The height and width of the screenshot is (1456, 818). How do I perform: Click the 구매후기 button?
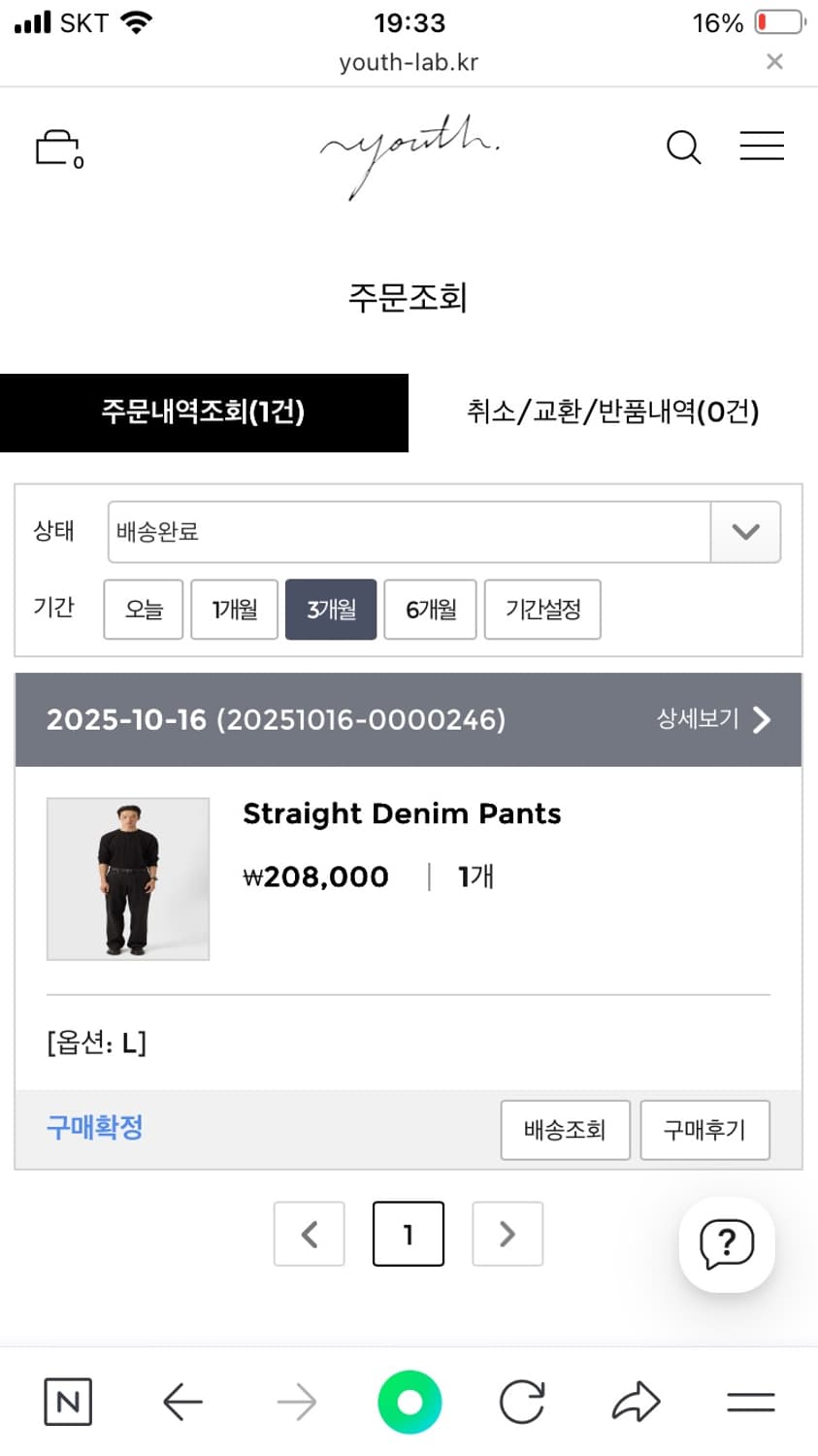(x=704, y=1130)
